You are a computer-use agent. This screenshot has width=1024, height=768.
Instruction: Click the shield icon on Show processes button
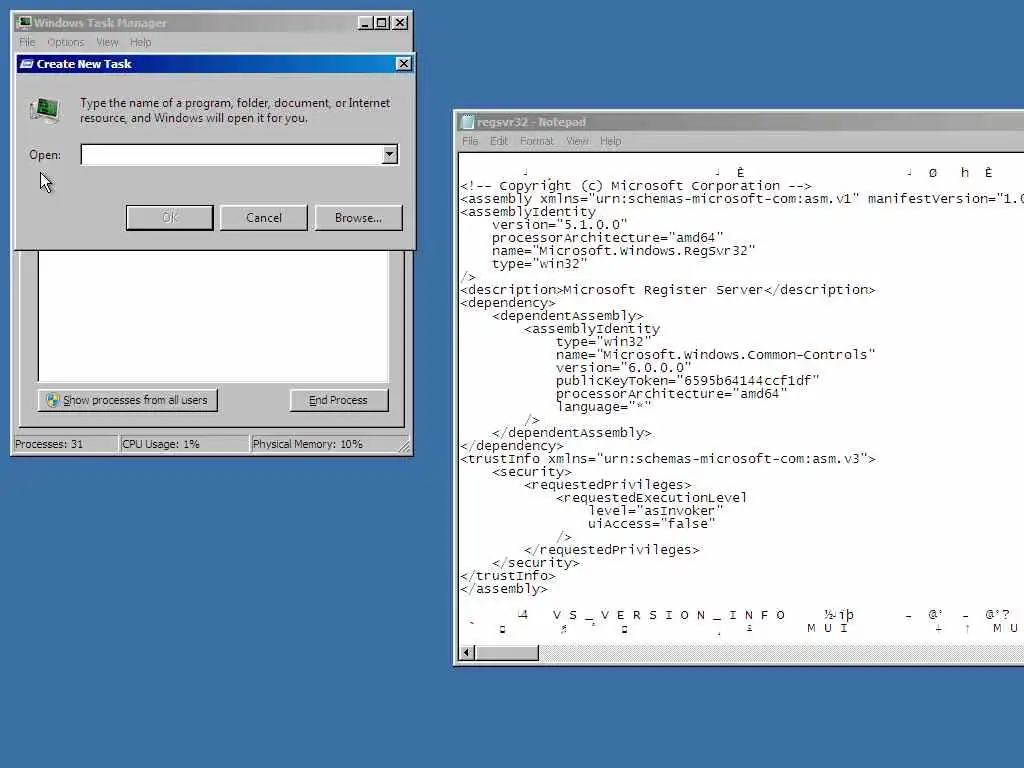pos(53,400)
